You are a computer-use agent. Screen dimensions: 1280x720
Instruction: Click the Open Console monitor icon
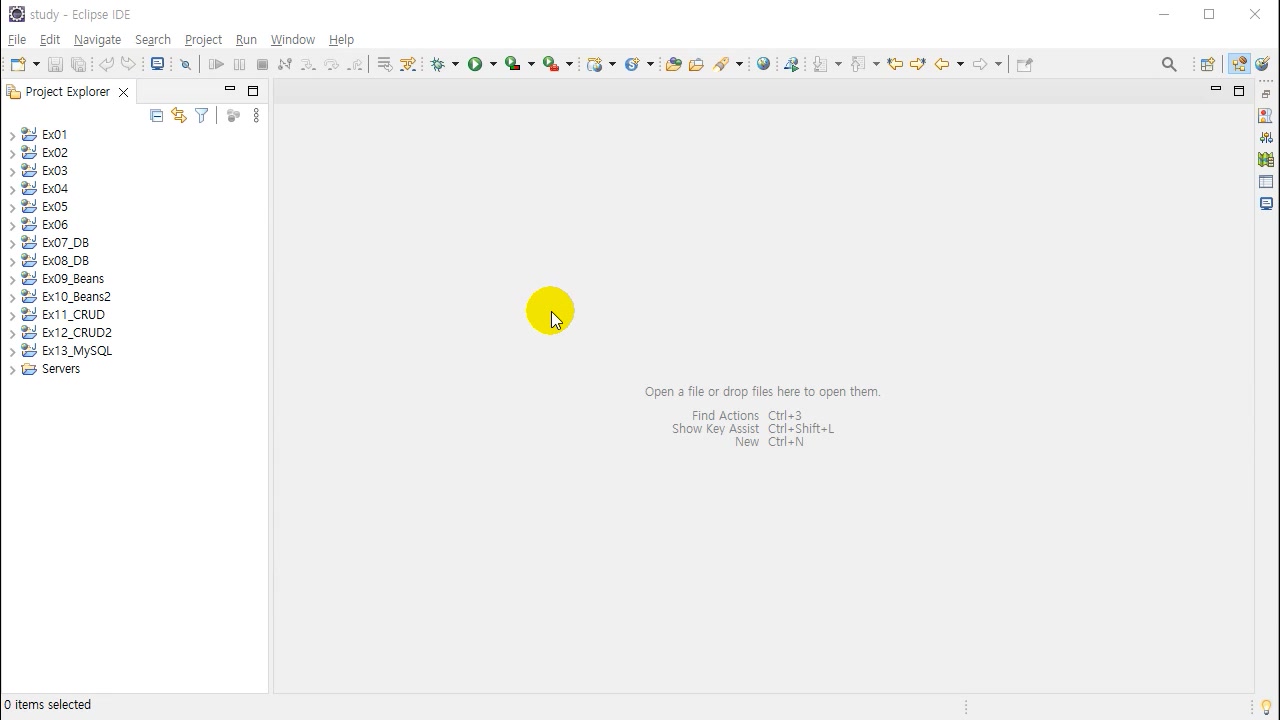click(157, 64)
